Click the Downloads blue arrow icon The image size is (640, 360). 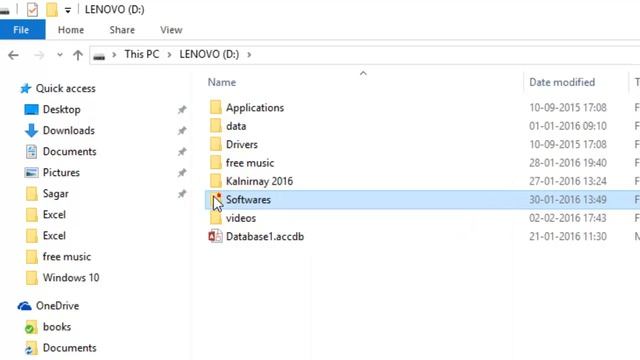pos(31,131)
